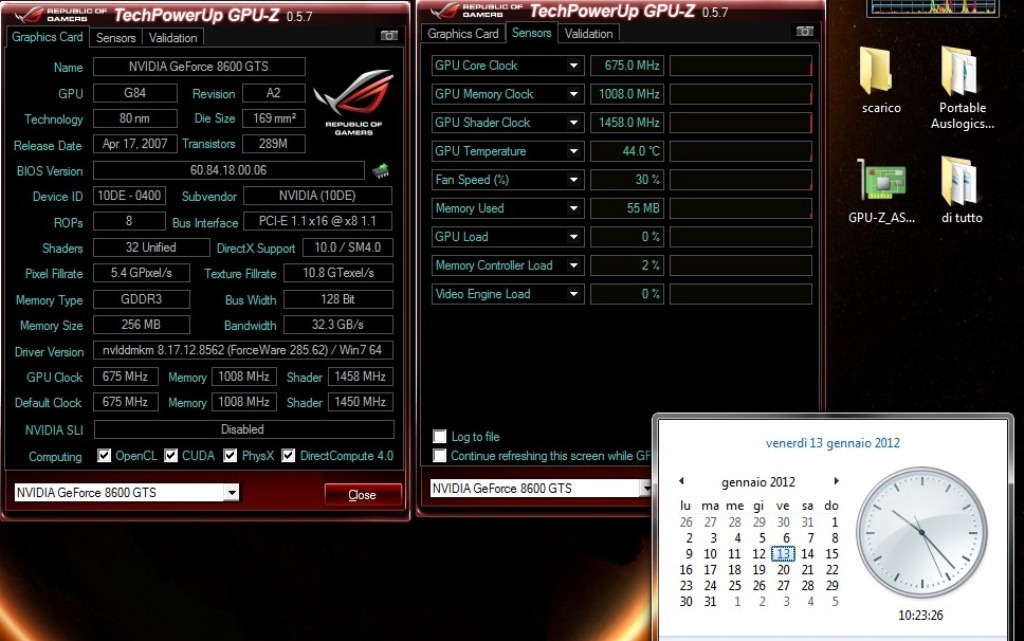Open GPU selector dropdown in Sensors window
Screen dimensions: 1024x641
click(645, 488)
